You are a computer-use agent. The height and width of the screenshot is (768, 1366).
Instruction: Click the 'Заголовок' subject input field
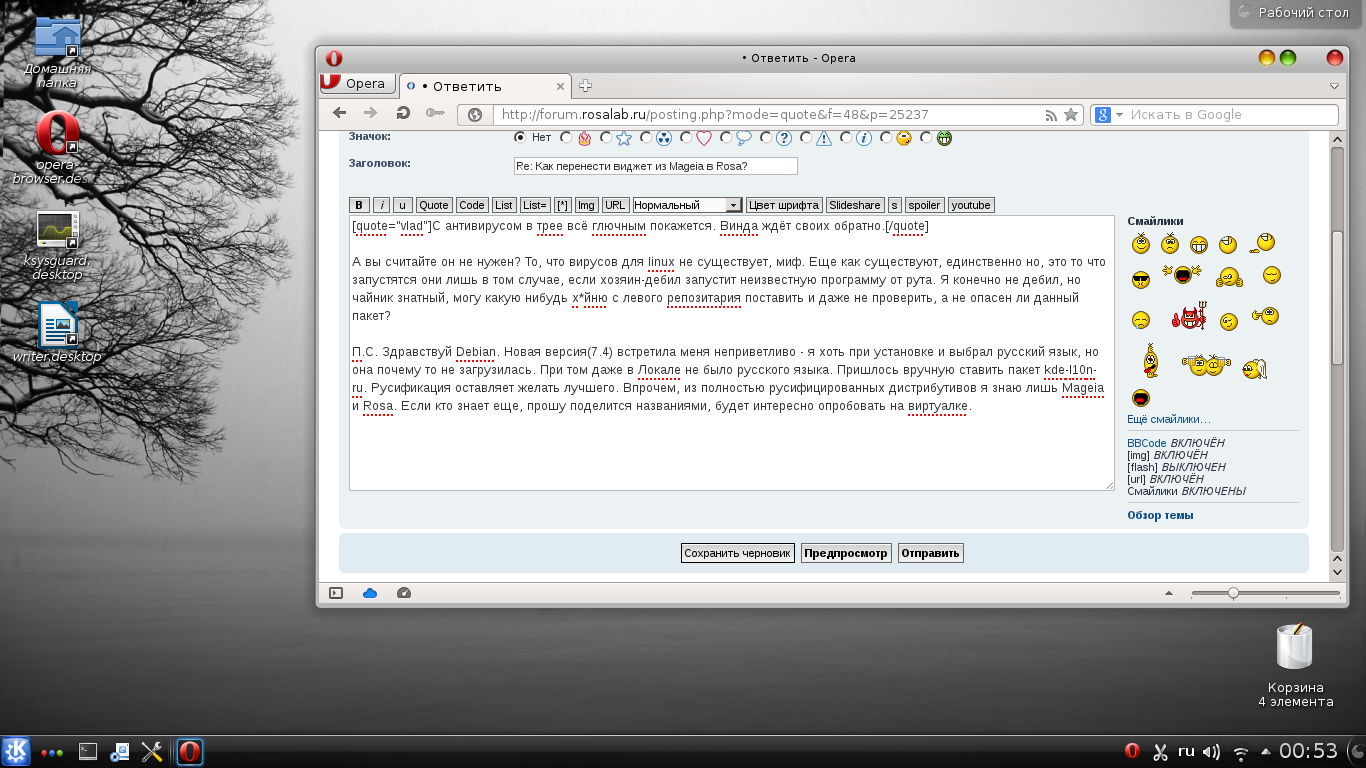tap(655, 166)
